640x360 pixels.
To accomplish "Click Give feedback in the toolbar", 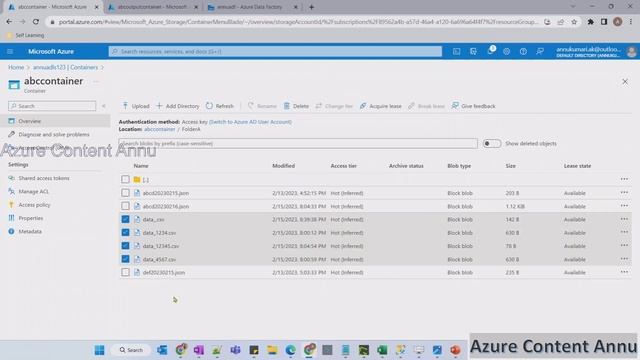I will click(473, 106).
